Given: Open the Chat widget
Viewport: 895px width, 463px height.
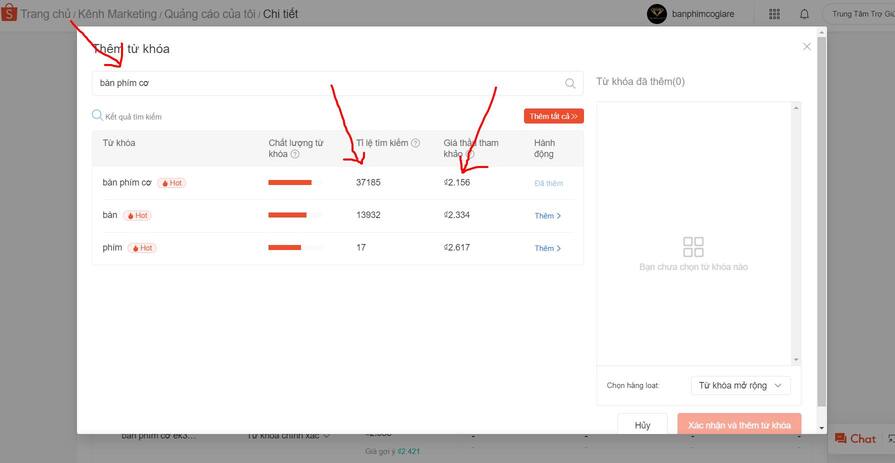Looking at the screenshot, I should pyautogui.click(x=855, y=439).
